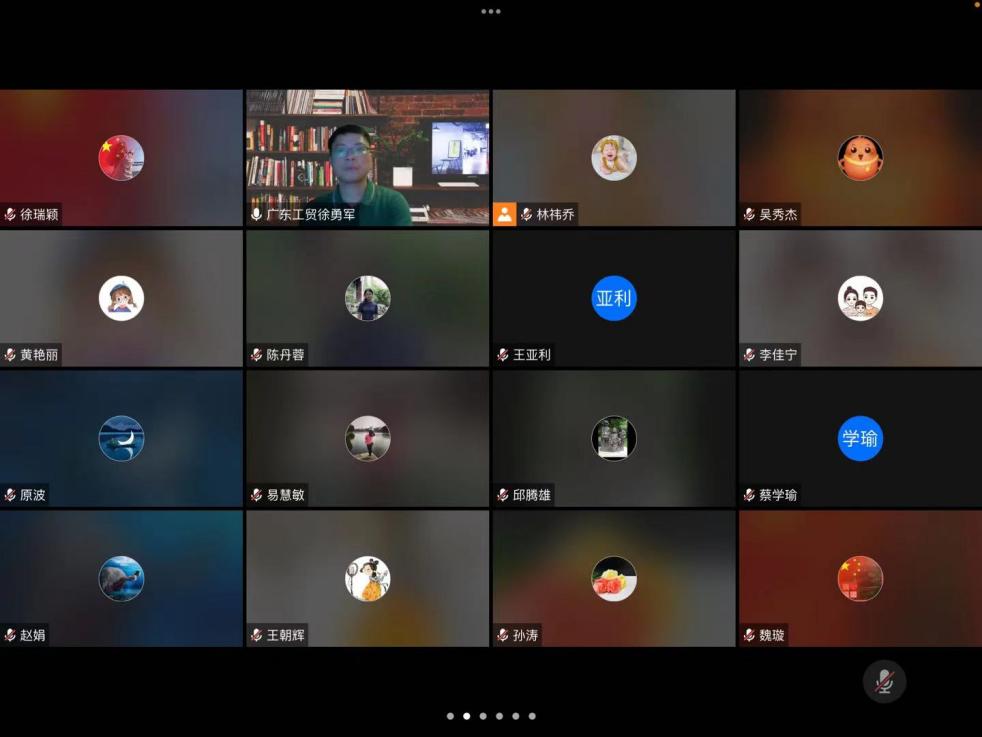Screen dimensions: 982x737
Task: Click the muted mic icon beside 易慧敏
Action: tap(256, 495)
